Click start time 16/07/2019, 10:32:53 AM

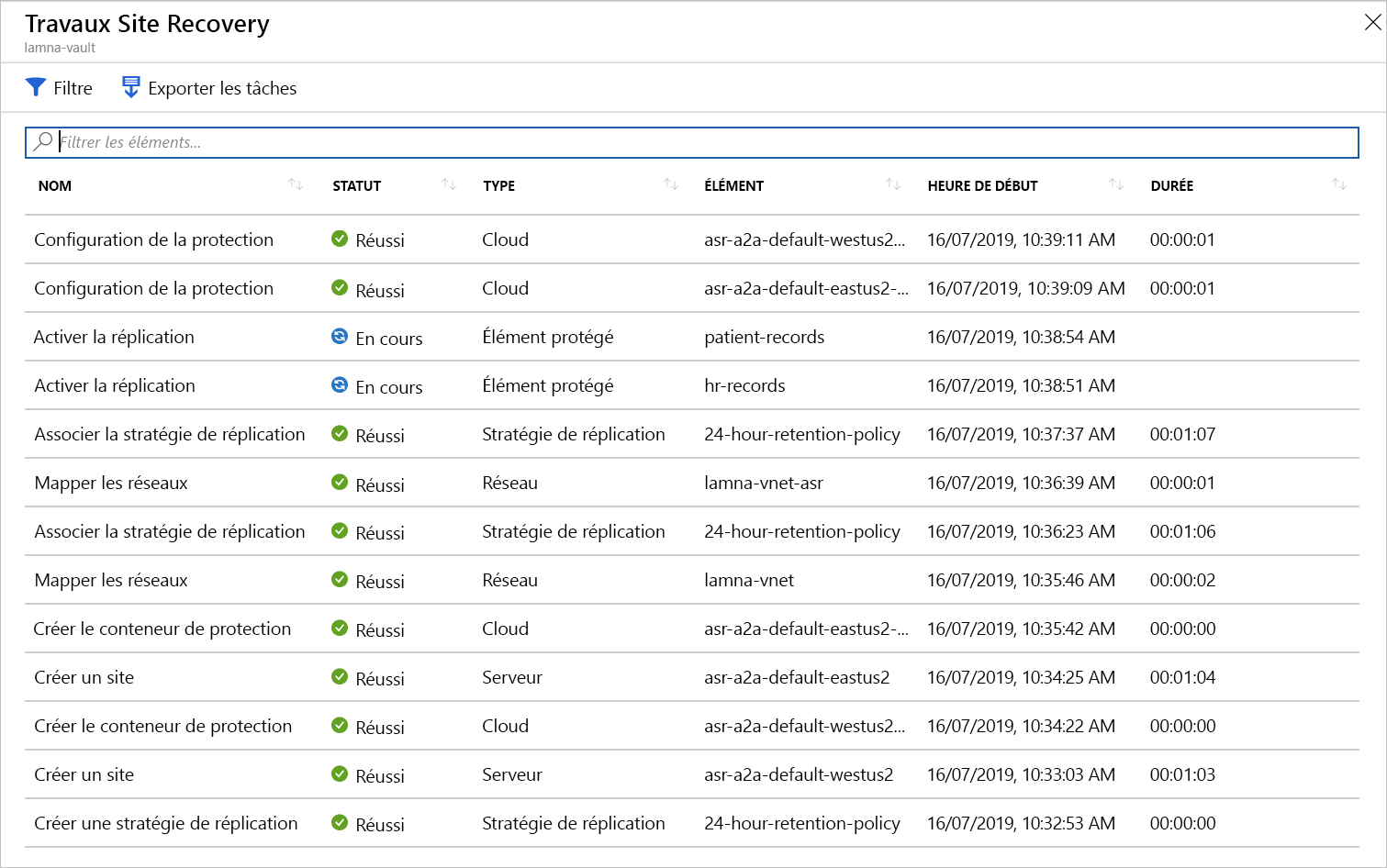(x=1021, y=823)
